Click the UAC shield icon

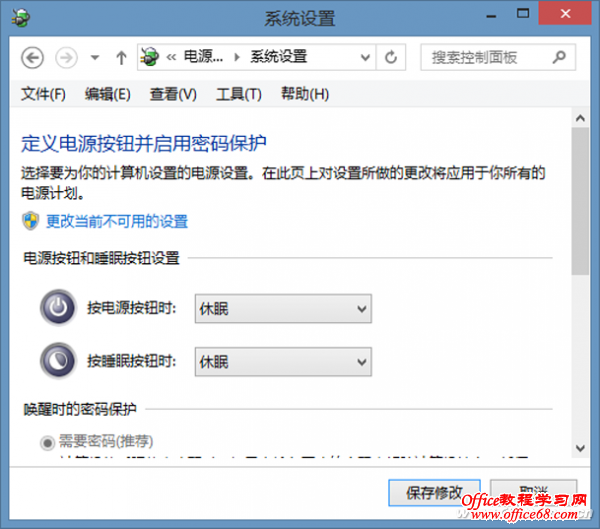pos(31,221)
